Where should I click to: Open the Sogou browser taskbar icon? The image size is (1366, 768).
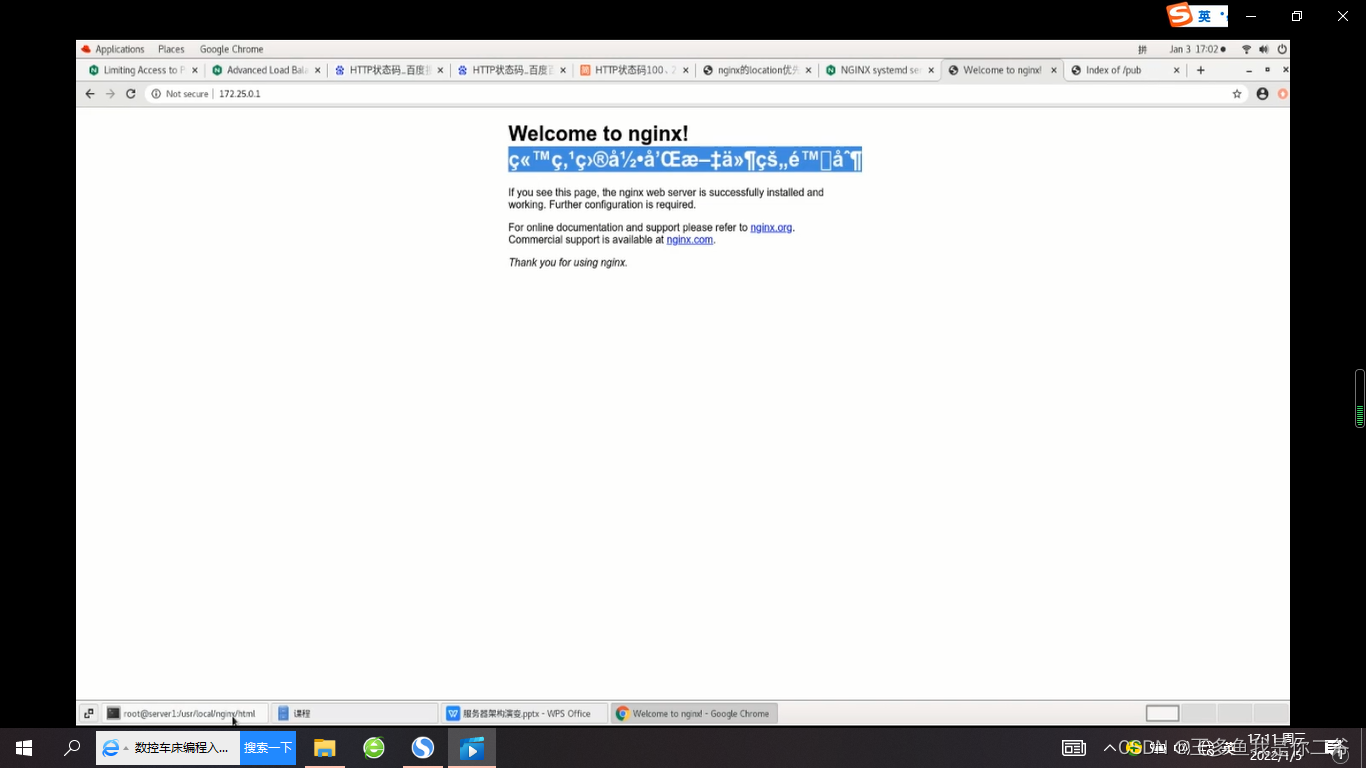click(x=423, y=748)
